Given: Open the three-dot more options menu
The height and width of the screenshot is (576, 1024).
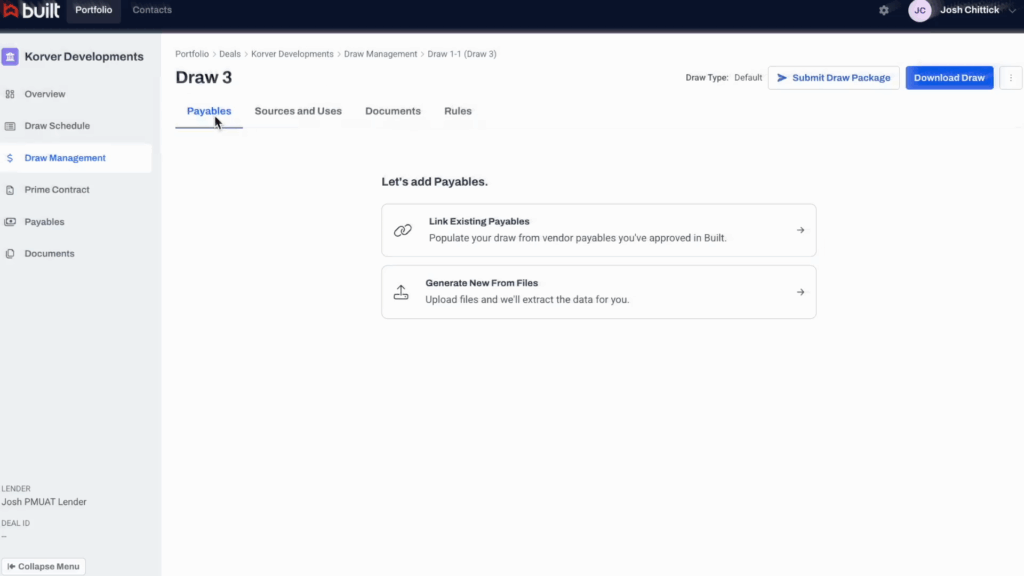Looking at the screenshot, I should (1011, 78).
